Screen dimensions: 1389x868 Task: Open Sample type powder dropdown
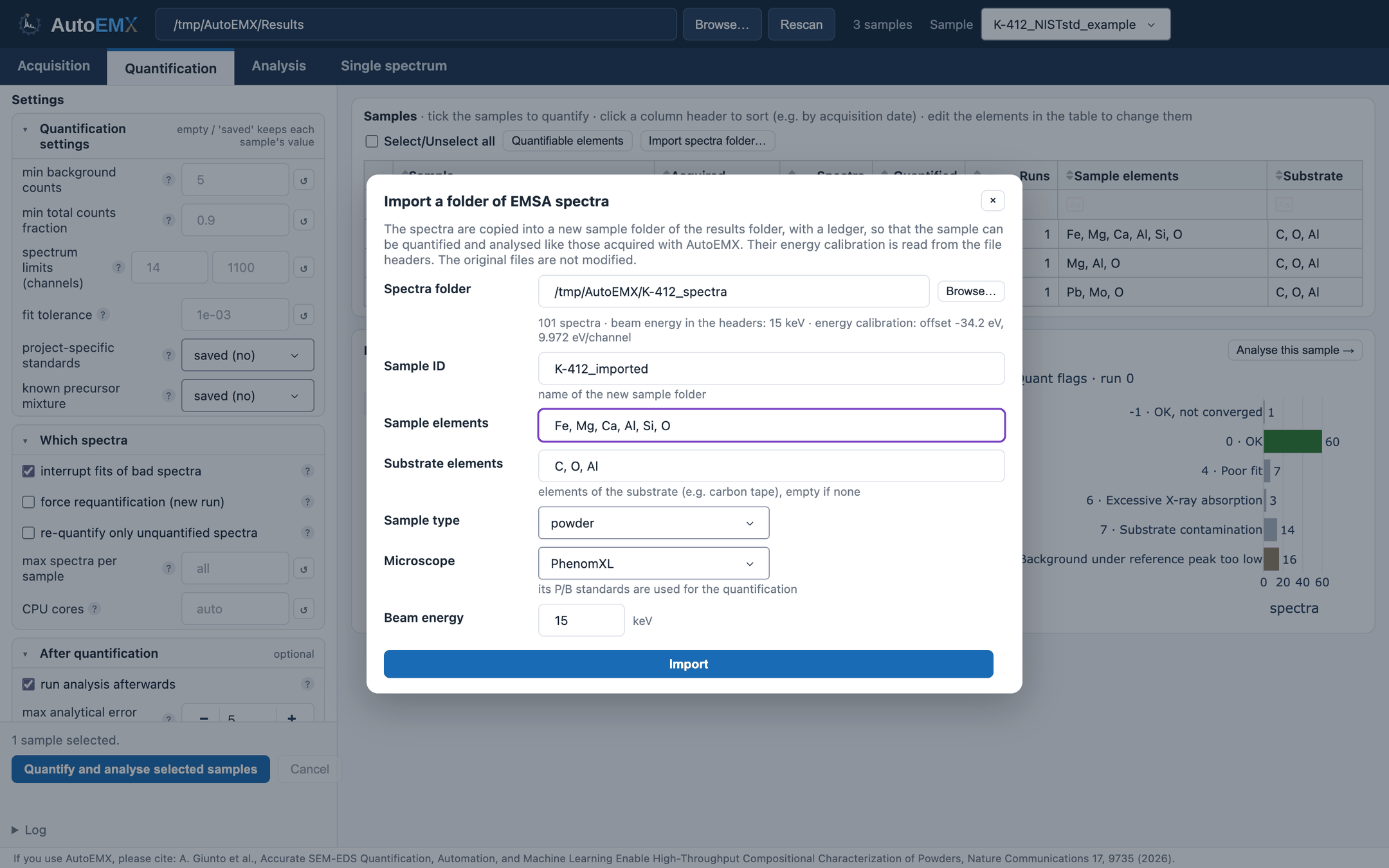point(653,523)
